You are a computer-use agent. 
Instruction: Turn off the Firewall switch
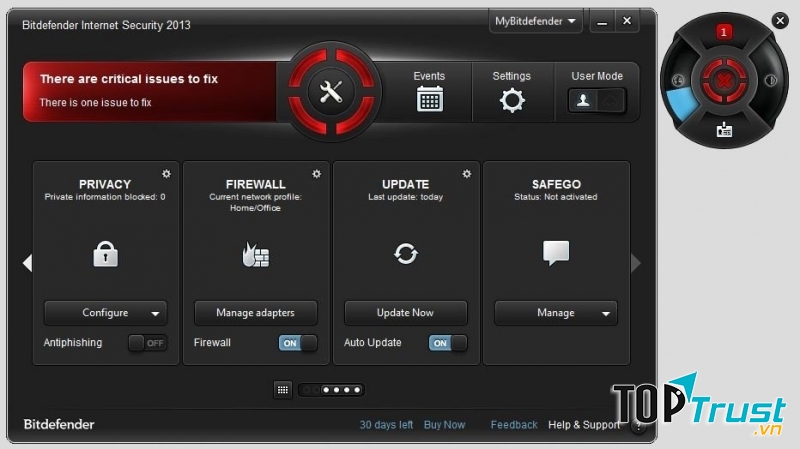pos(298,343)
